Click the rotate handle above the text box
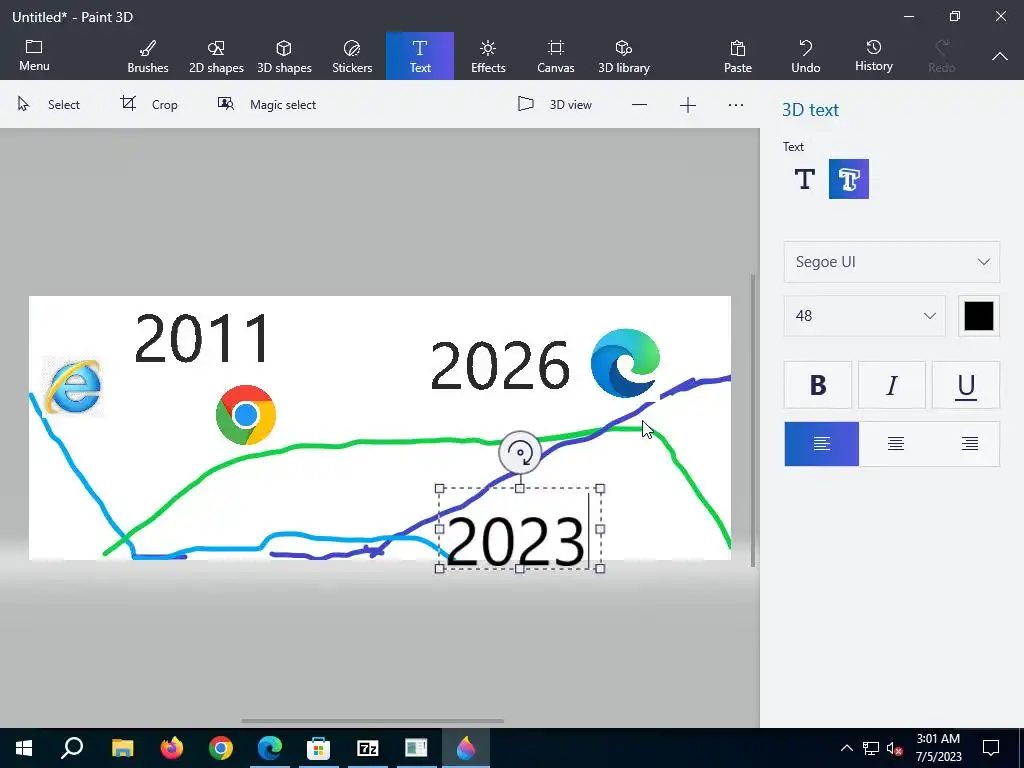Image resolution: width=1024 pixels, height=768 pixels. pos(520,452)
